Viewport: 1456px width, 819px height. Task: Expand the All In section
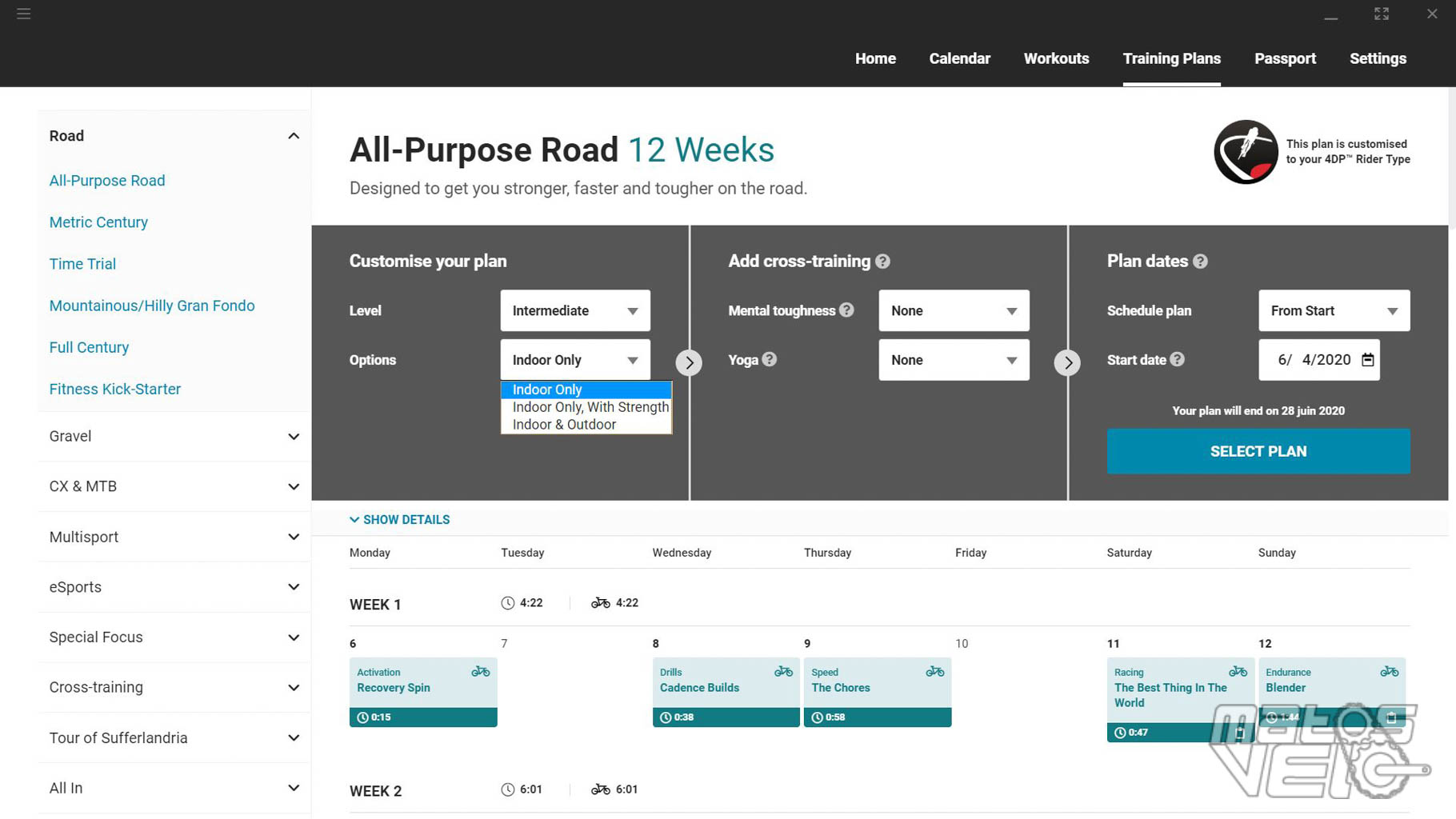294,789
